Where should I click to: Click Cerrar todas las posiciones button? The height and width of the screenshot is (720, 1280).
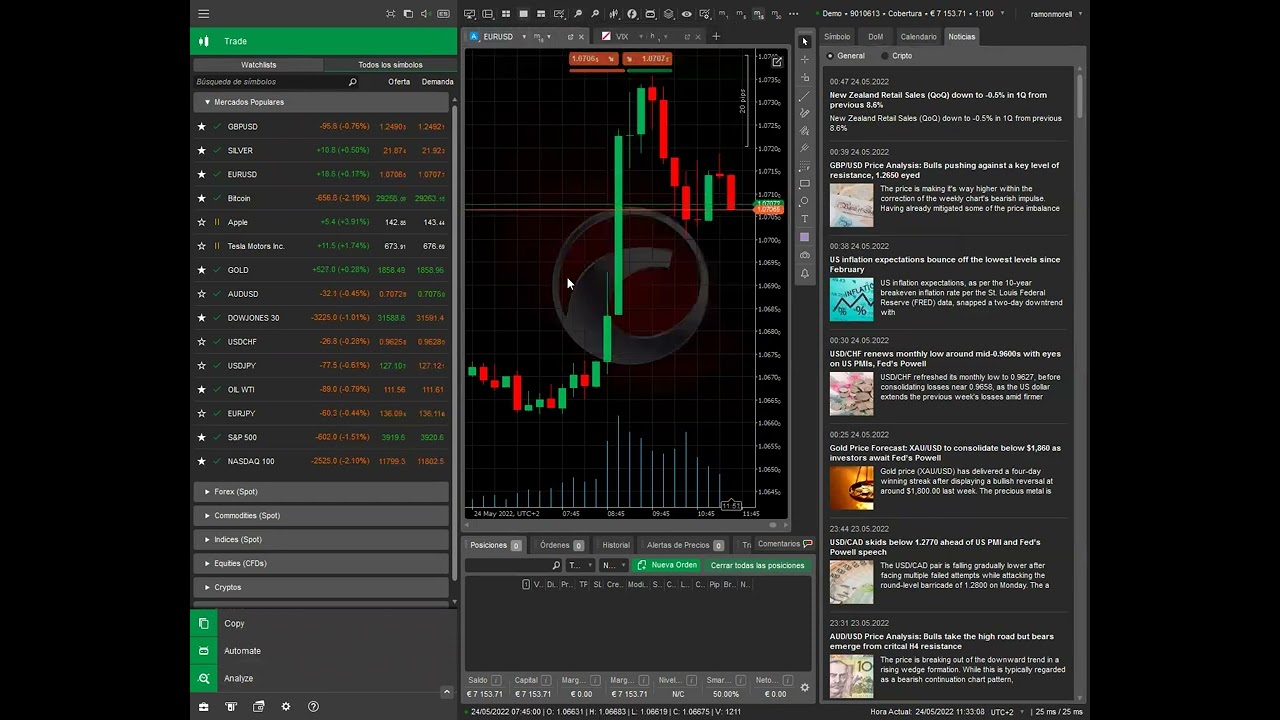(757, 565)
